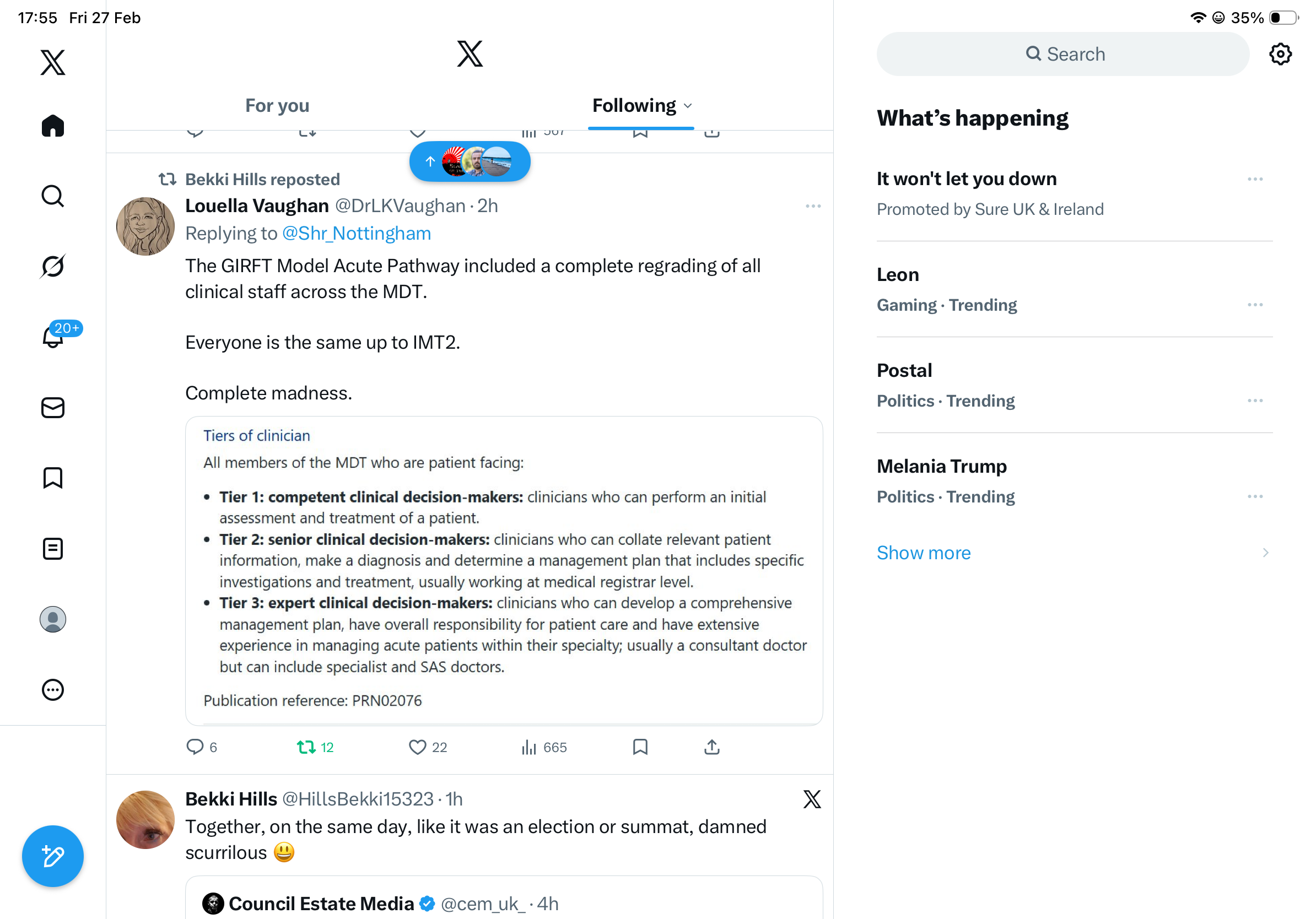The width and height of the screenshot is (1316, 919).
Task: Share Louella Vaughan's post
Action: point(712,747)
